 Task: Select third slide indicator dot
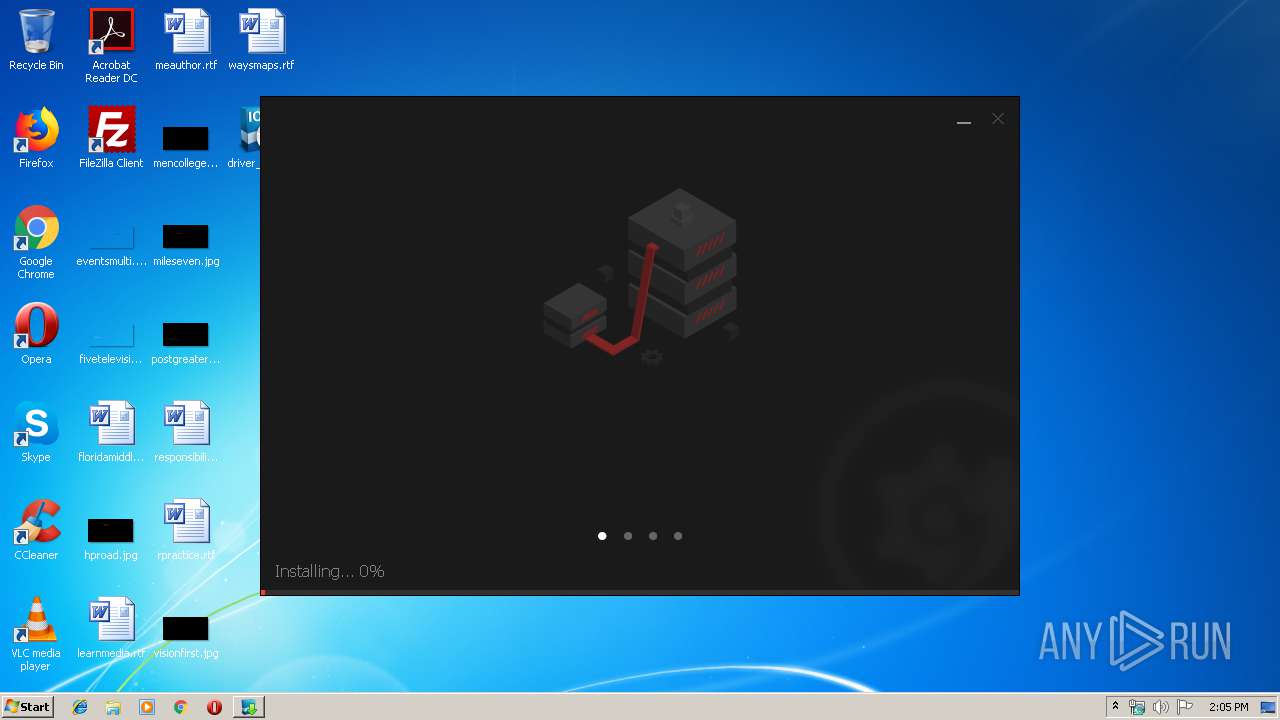pyautogui.click(x=653, y=536)
